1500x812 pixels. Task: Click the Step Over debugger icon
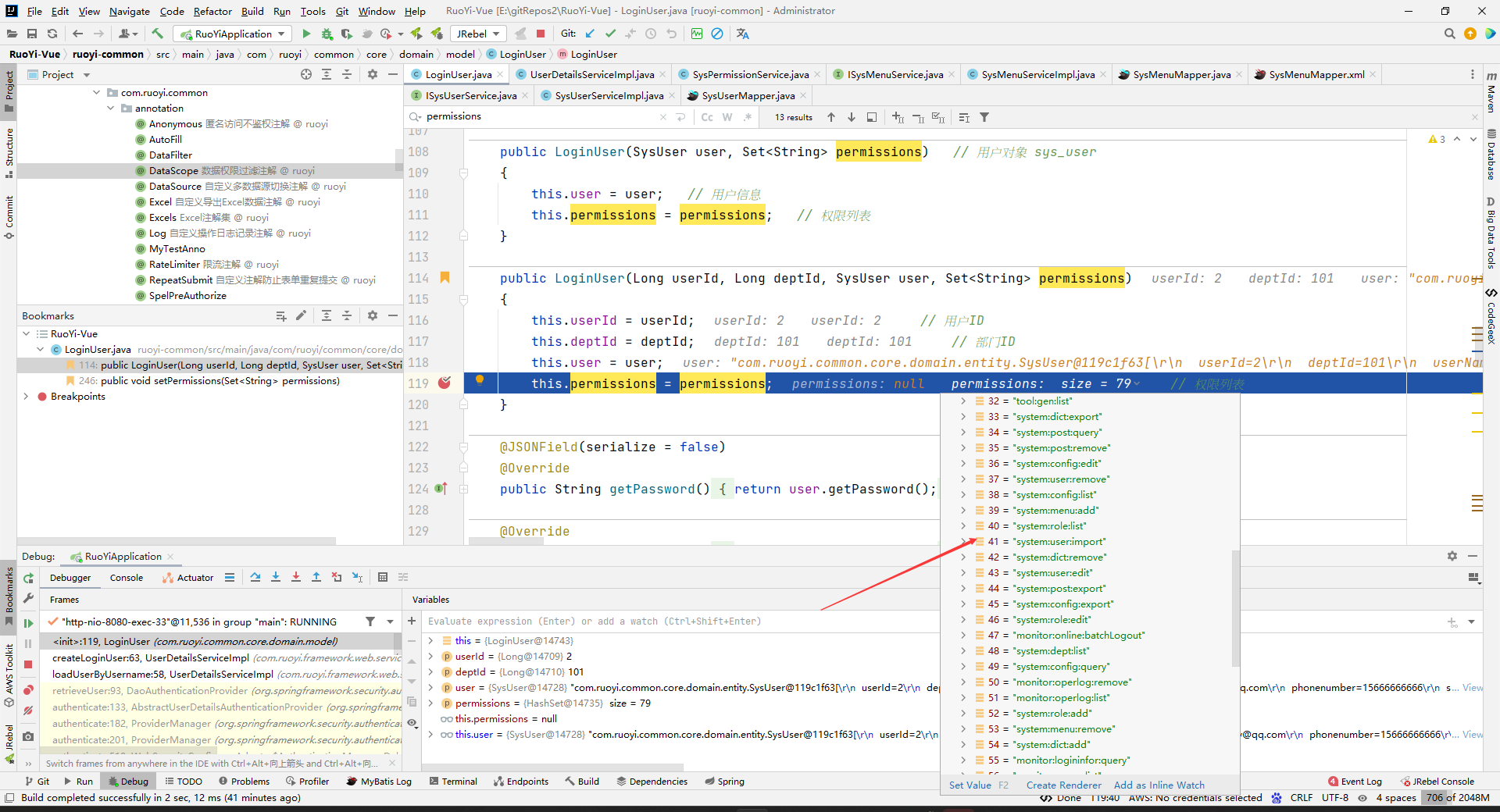255,577
